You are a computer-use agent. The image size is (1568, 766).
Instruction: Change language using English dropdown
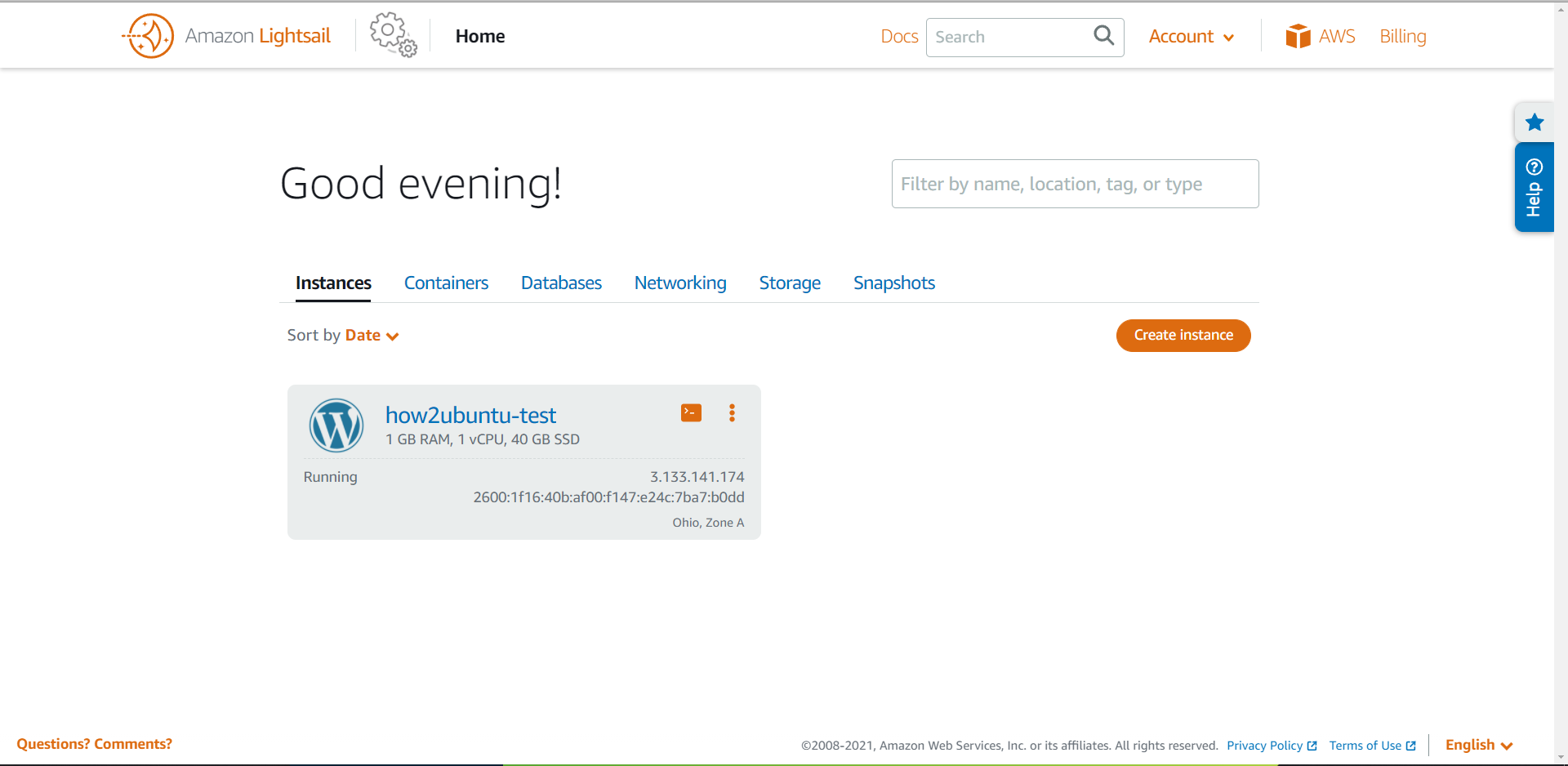click(x=1479, y=745)
